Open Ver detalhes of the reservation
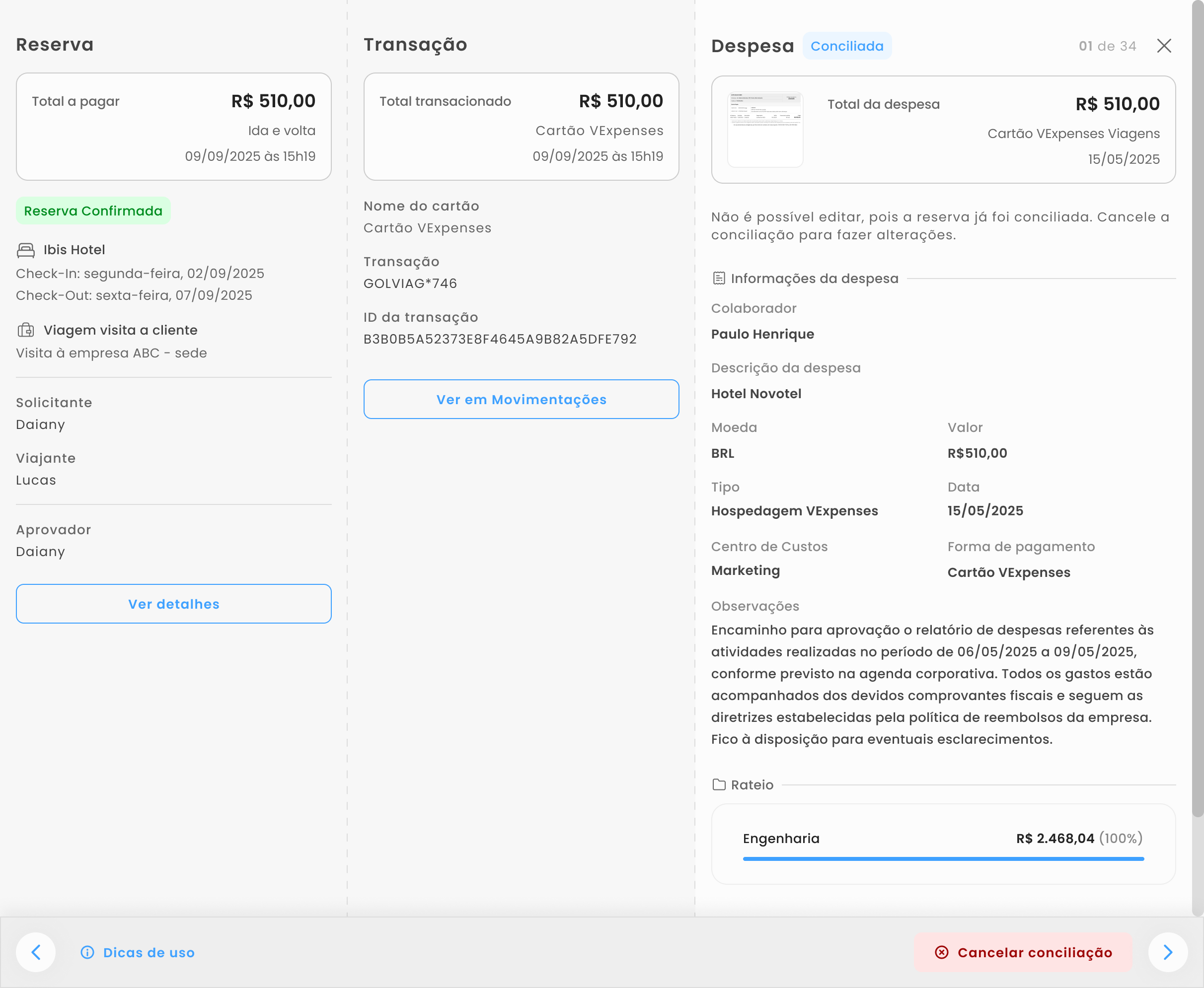The image size is (1204, 988). pyautogui.click(x=174, y=604)
